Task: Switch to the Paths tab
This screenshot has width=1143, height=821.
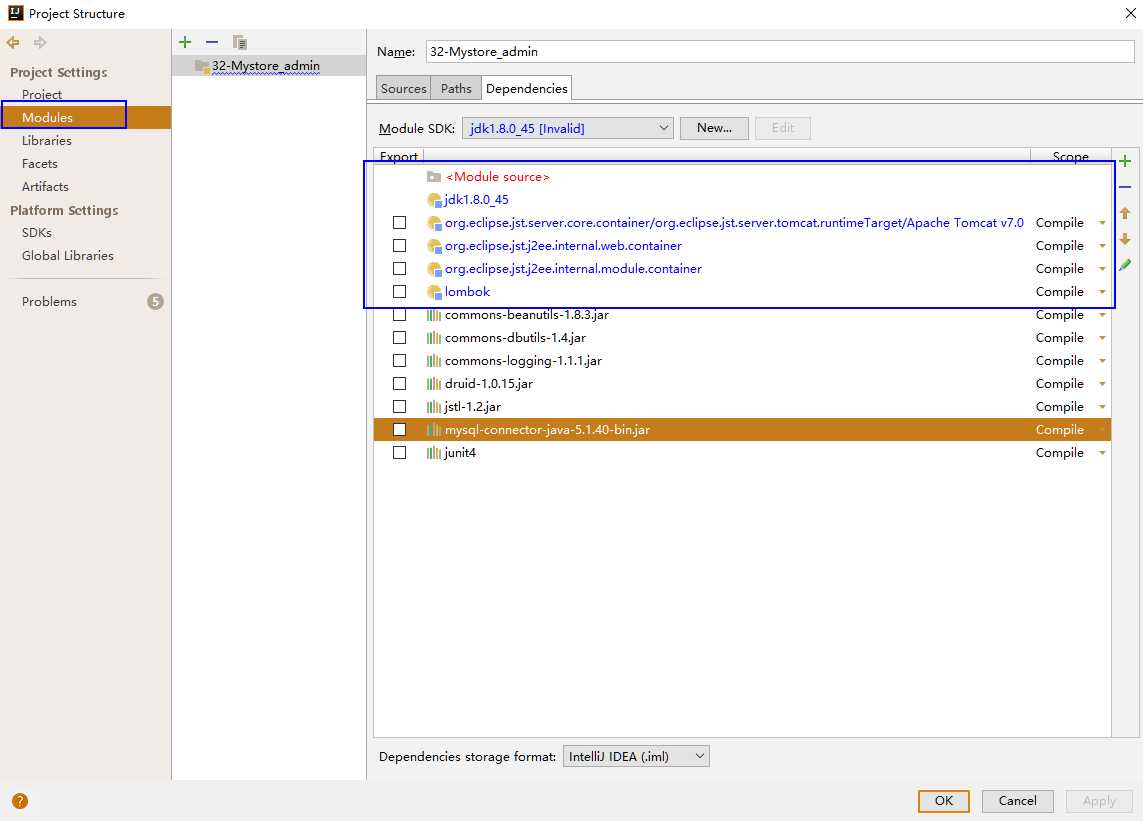Action: click(456, 88)
